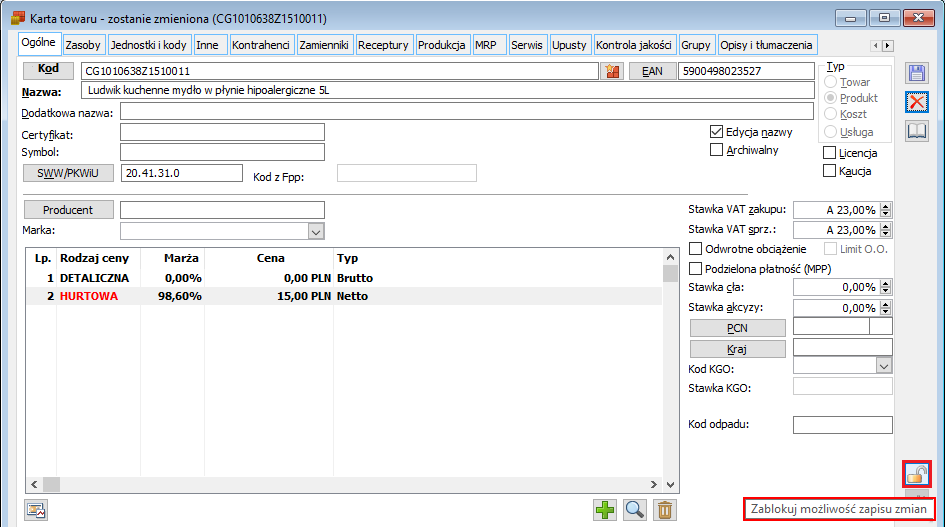The width and height of the screenshot is (945, 527).
Task: Expand the Marka dropdown
Action: click(316, 231)
